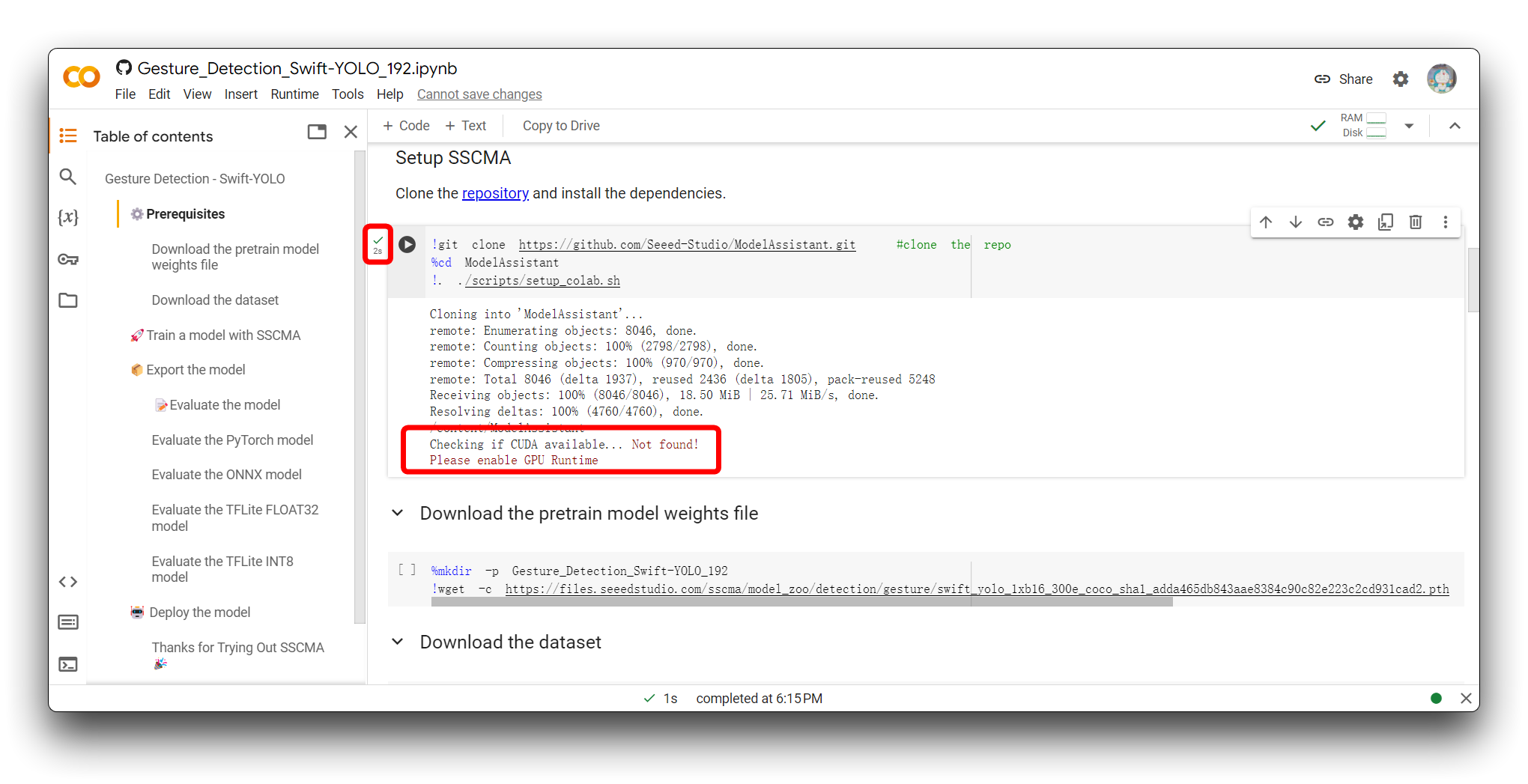Click the connected checkmark status icon
1528x784 pixels.
click(1318, 126)
